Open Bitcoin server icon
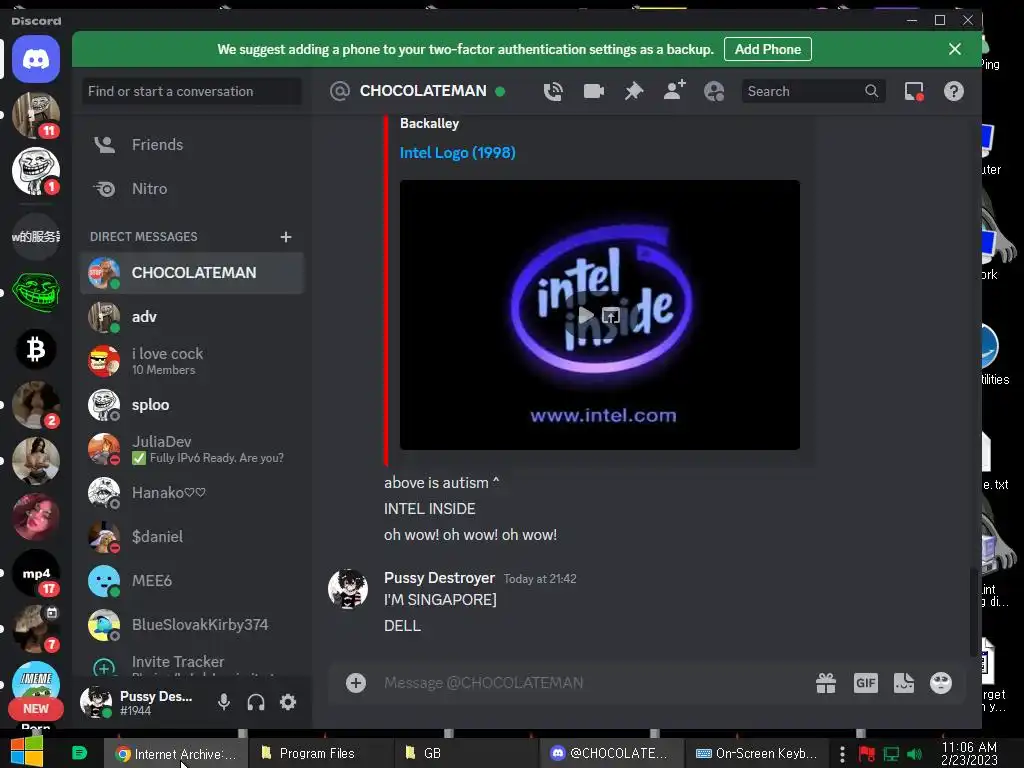This screenshot has height=768, width=1024. coord(36,349)
